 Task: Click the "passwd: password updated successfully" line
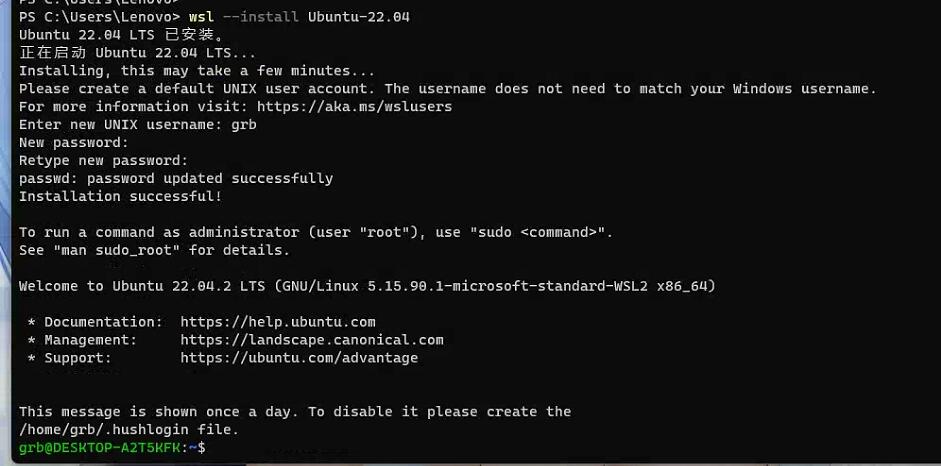tap(176, 179)
